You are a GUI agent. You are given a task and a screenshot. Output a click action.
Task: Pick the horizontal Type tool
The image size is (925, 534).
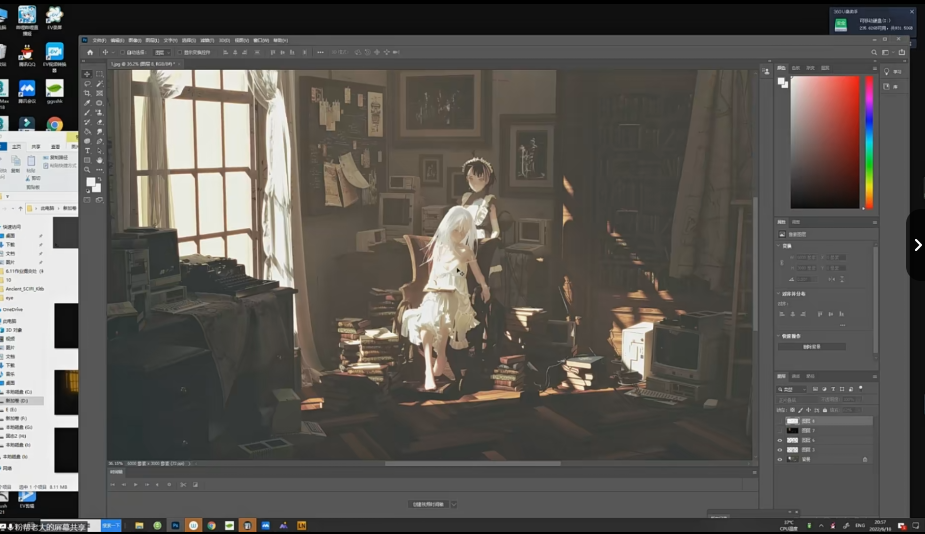coord(87,151)
